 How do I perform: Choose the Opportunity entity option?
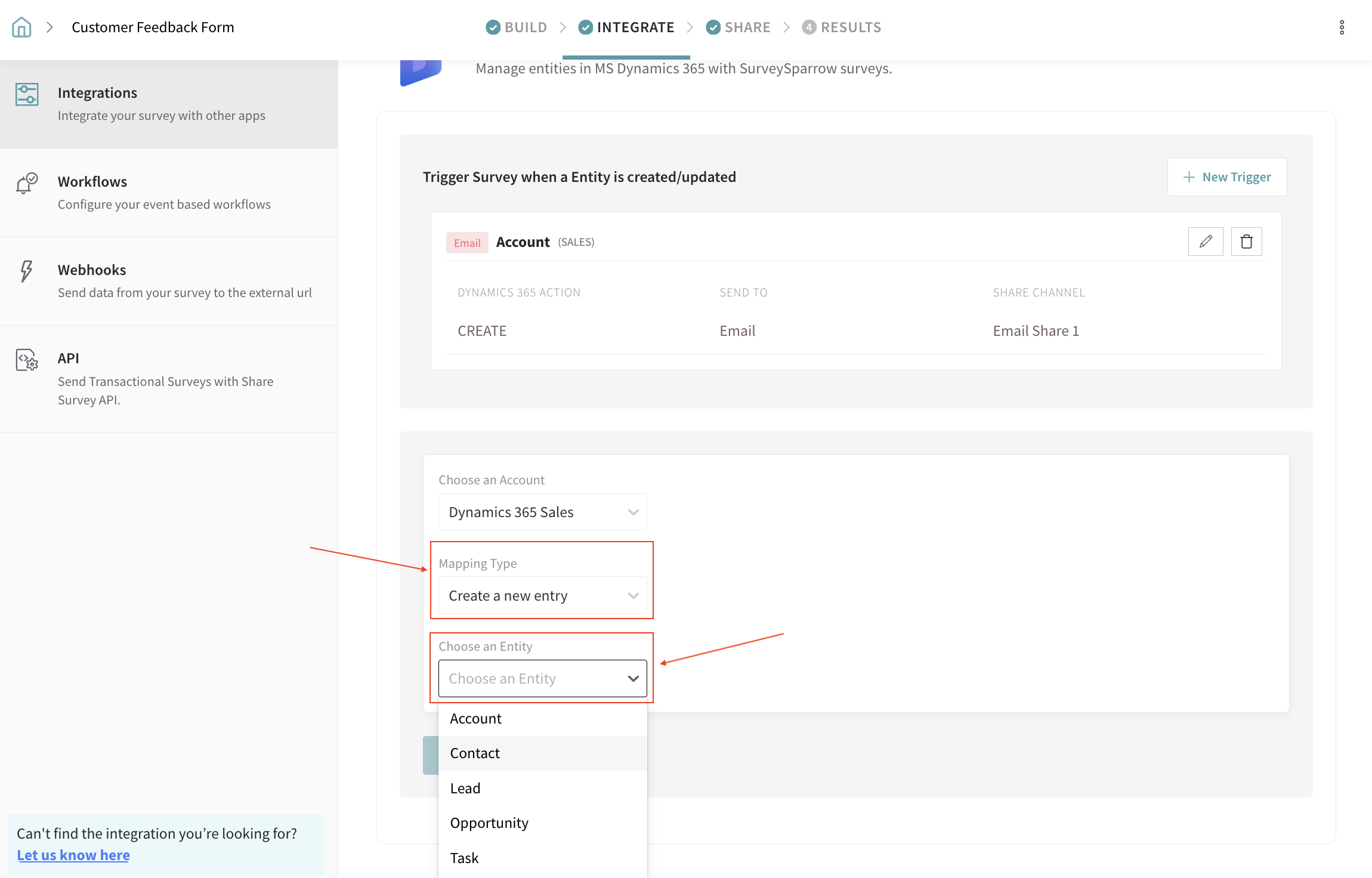(489, 823)
